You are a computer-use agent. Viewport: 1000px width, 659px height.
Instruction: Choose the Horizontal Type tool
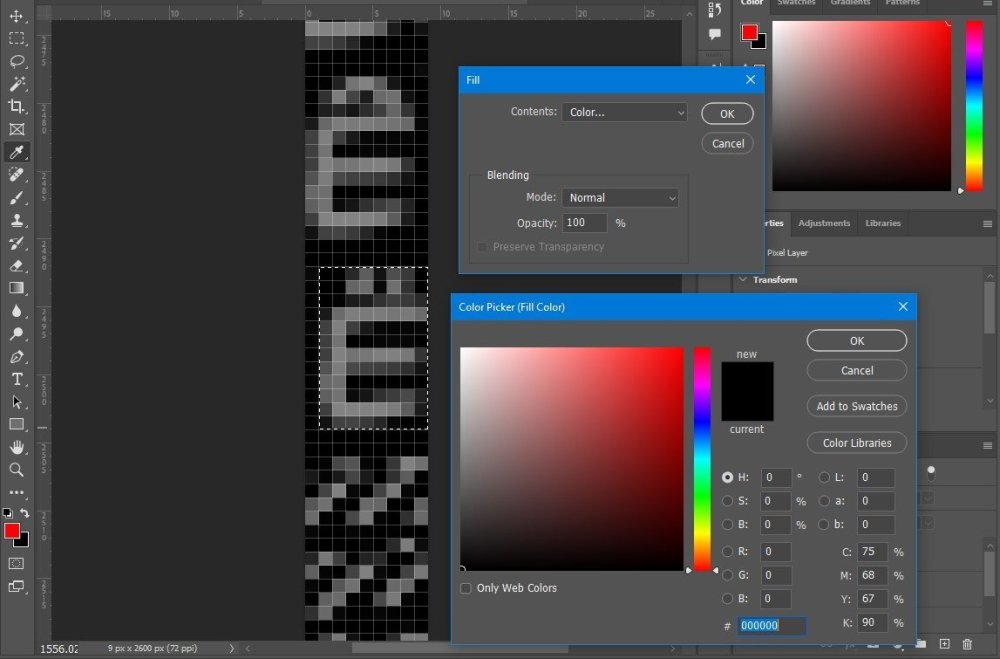(16, 379)
